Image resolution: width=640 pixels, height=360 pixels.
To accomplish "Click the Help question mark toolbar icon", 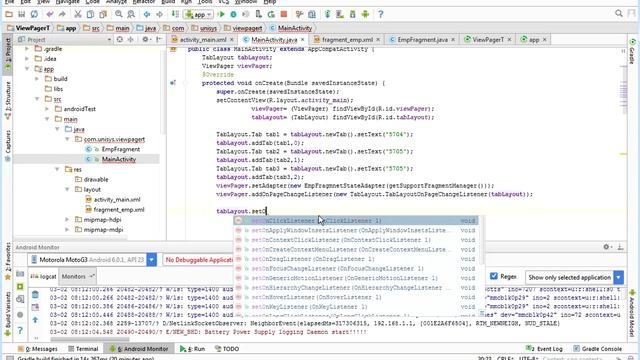I will tap(380, 14).
